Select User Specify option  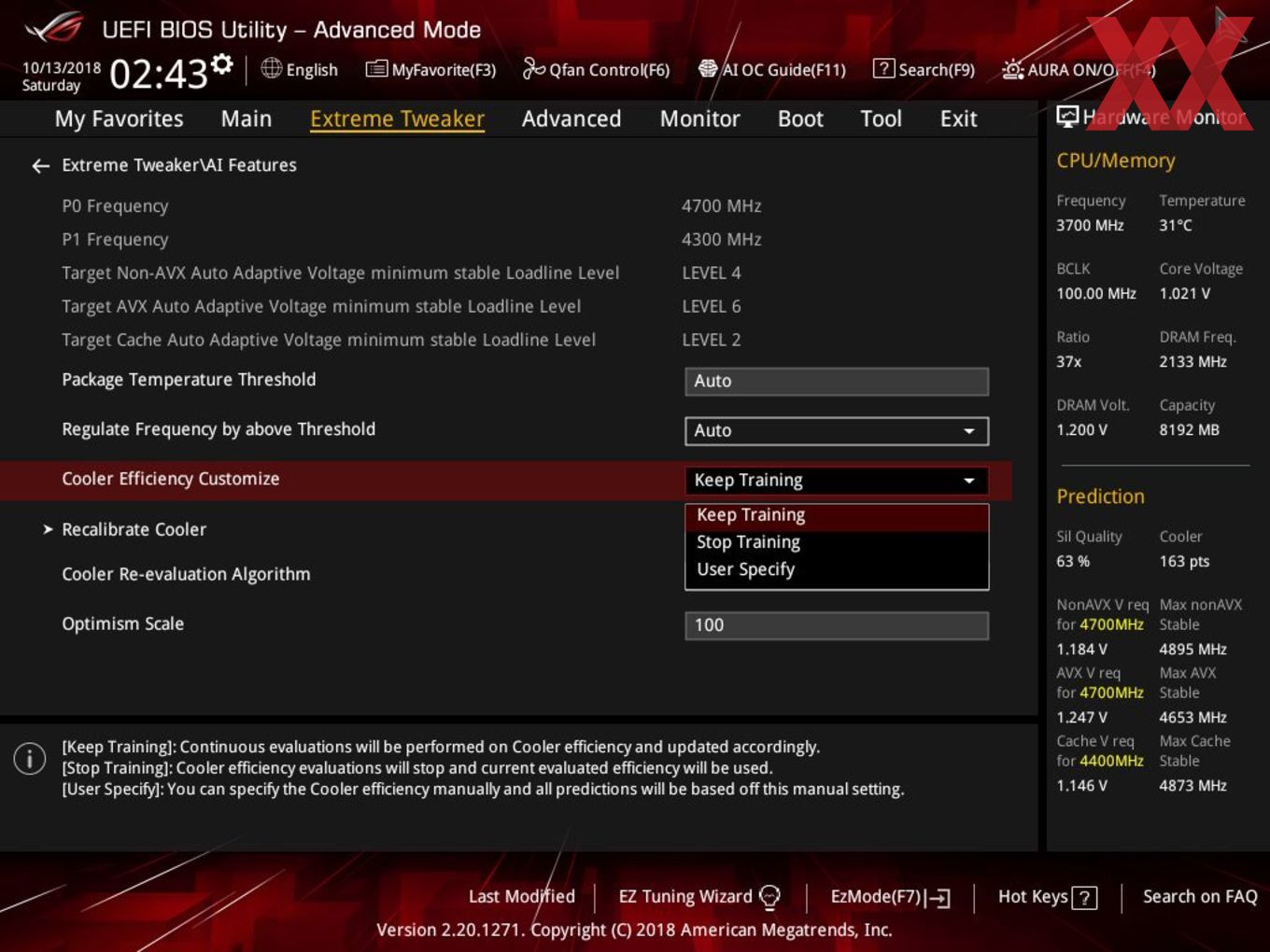(x=837, y=569)
